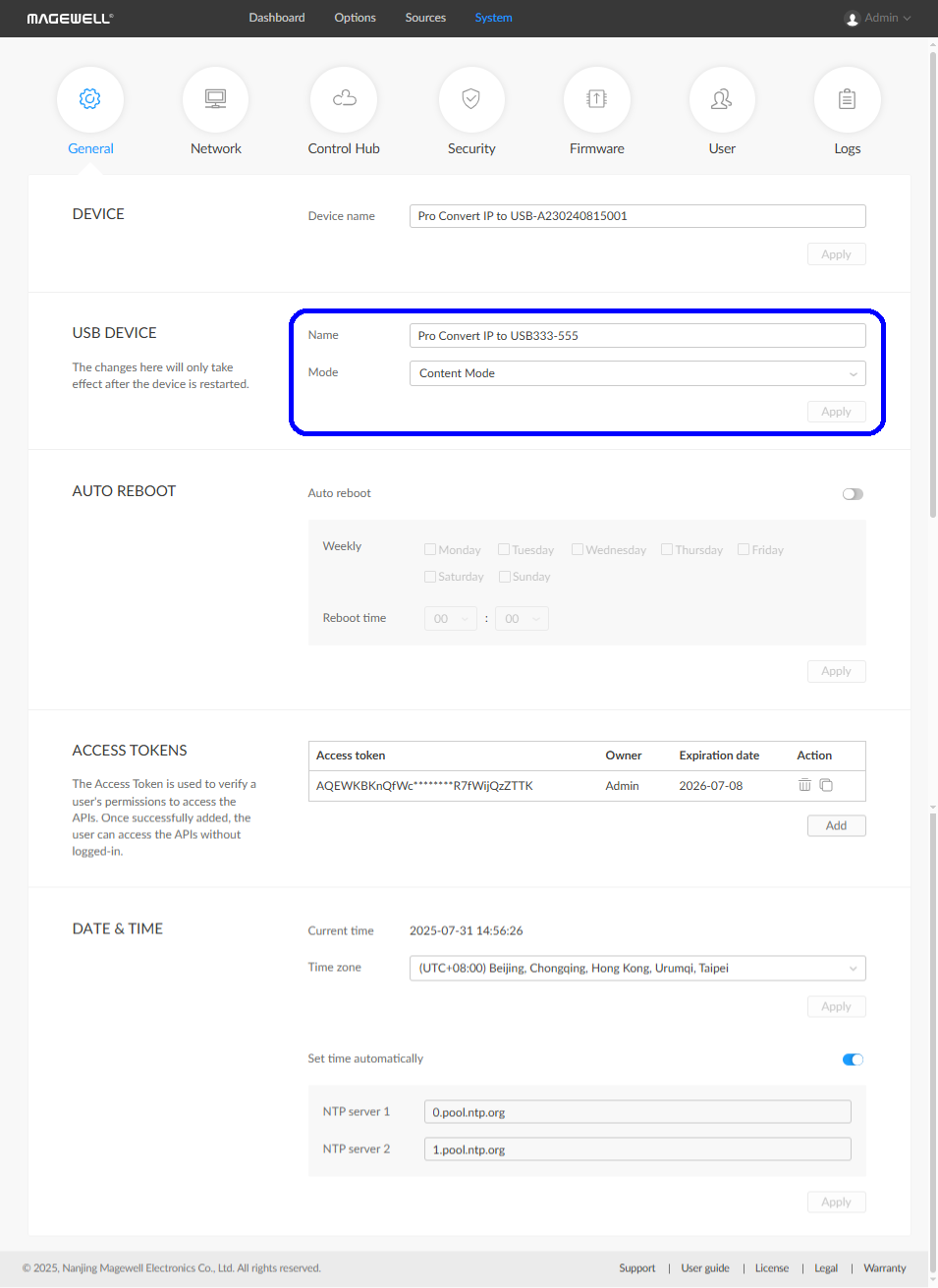This screenshot has width=938, height=1288.
Task: Click the Magewell logo
Action: pos(70,19)
